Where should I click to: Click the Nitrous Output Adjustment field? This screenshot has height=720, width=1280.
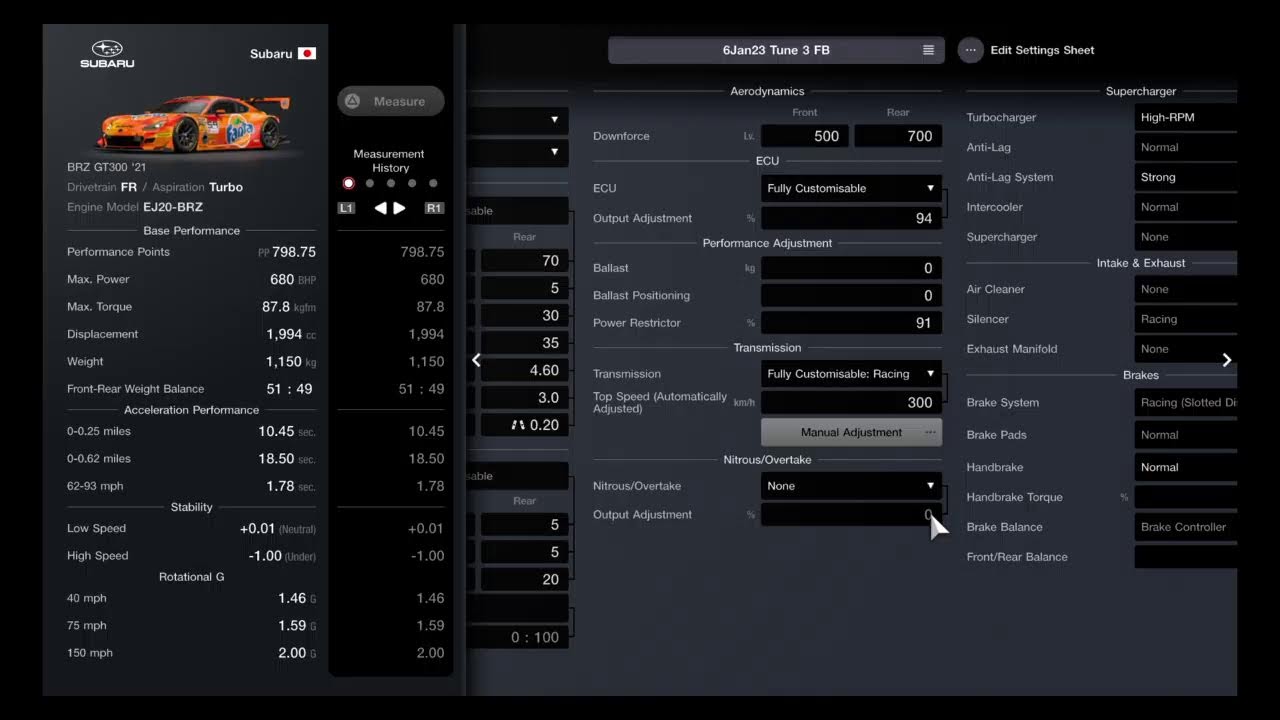851,515
